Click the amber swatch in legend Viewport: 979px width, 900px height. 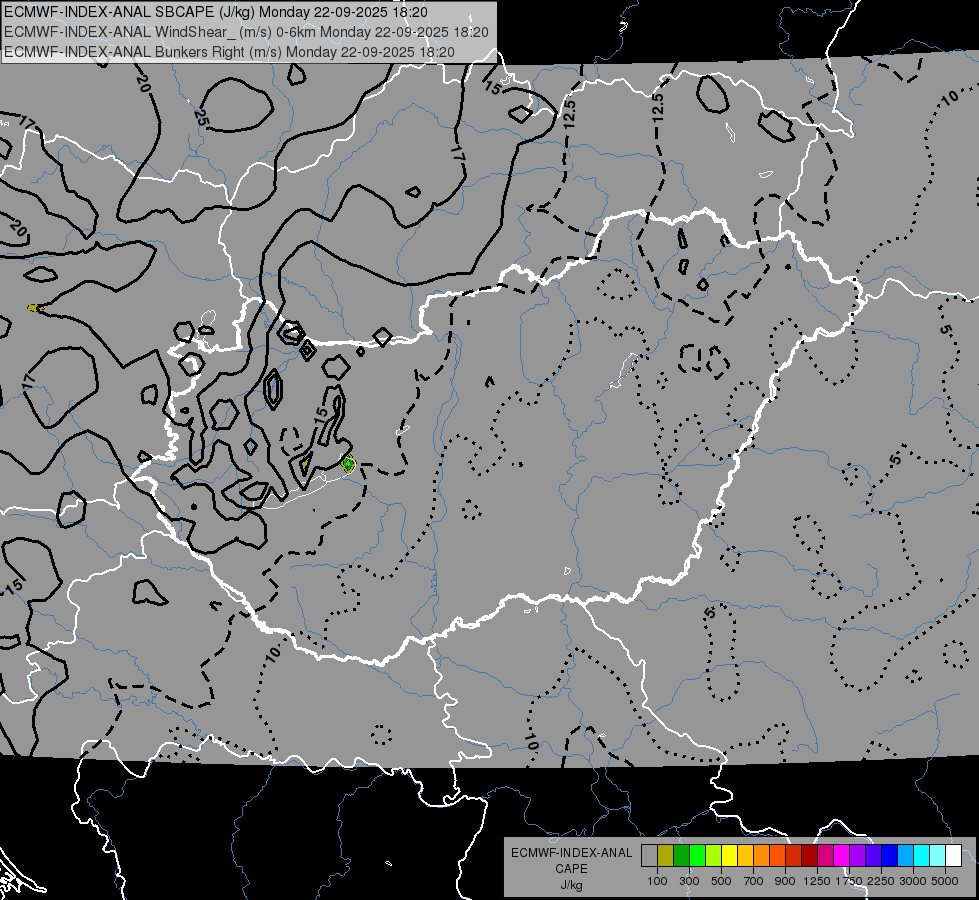tap(745, 856)
